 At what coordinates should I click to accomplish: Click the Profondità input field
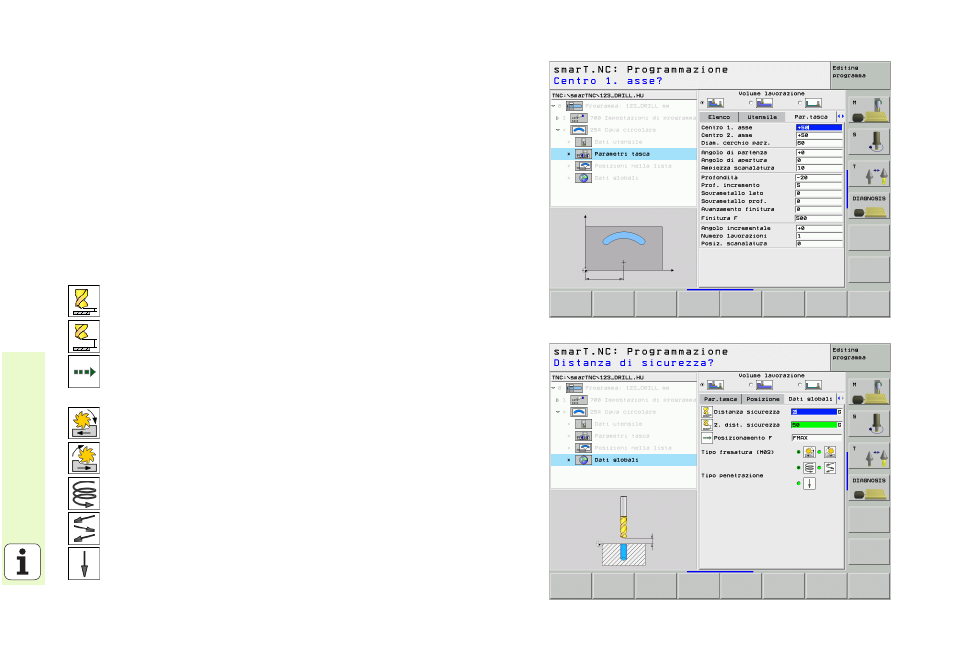[x=819, y=178]
